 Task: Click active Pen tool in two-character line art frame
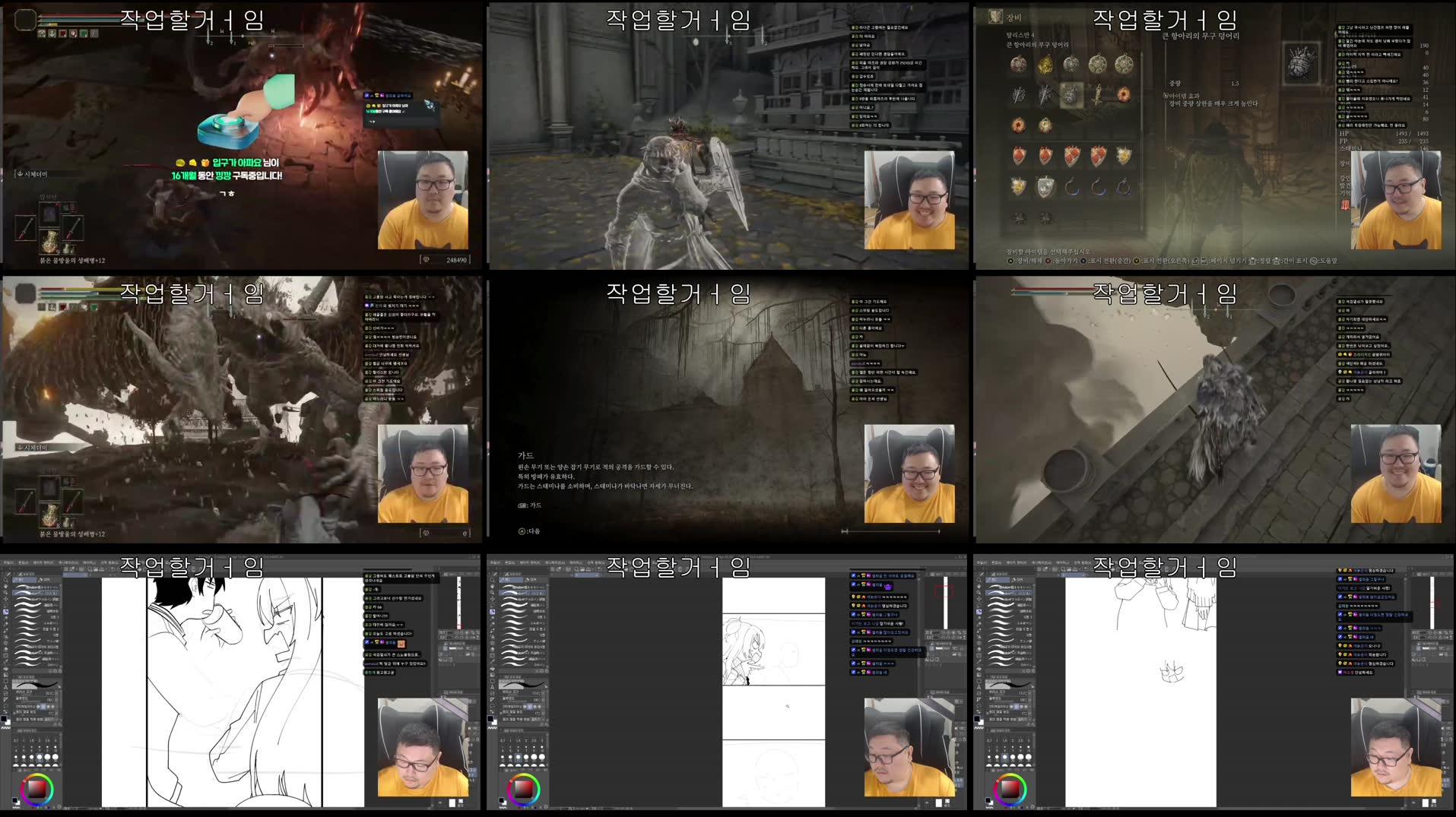tap(5, 612)
